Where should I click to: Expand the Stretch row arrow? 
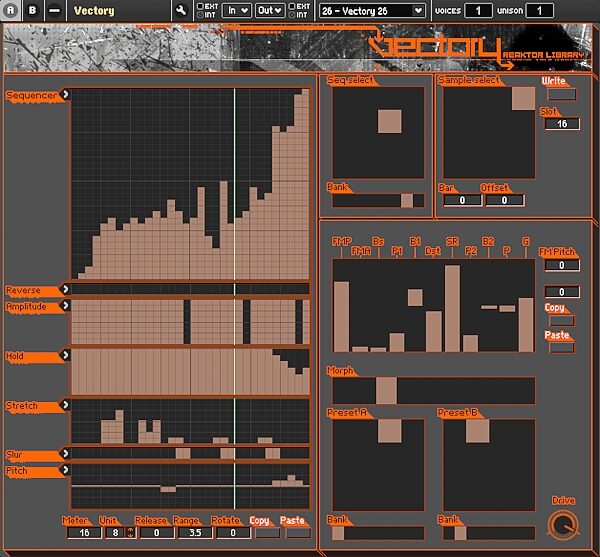(65, 404)
